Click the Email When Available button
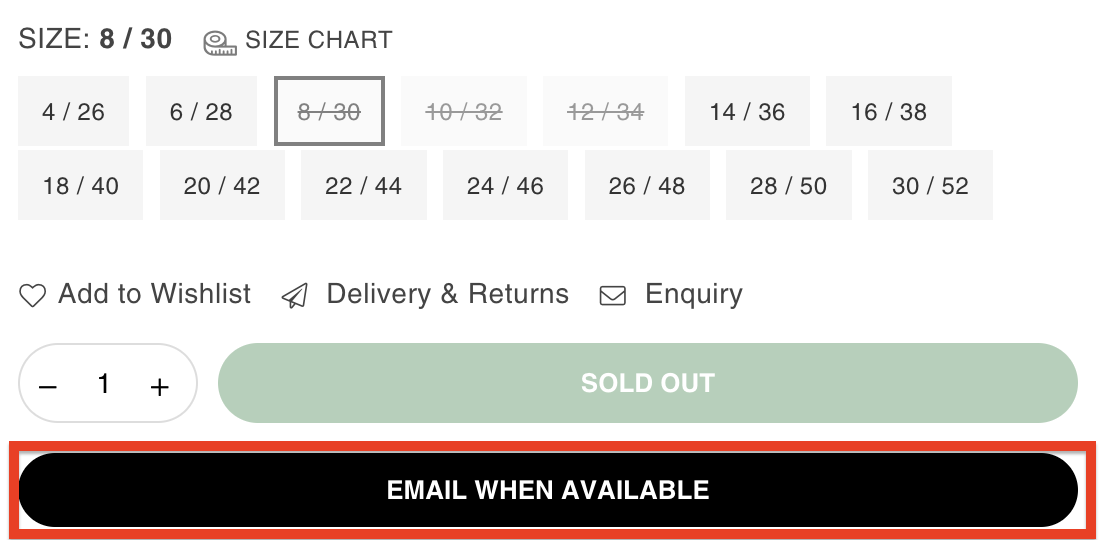The image size is (1102, 540). pos(548,490)
